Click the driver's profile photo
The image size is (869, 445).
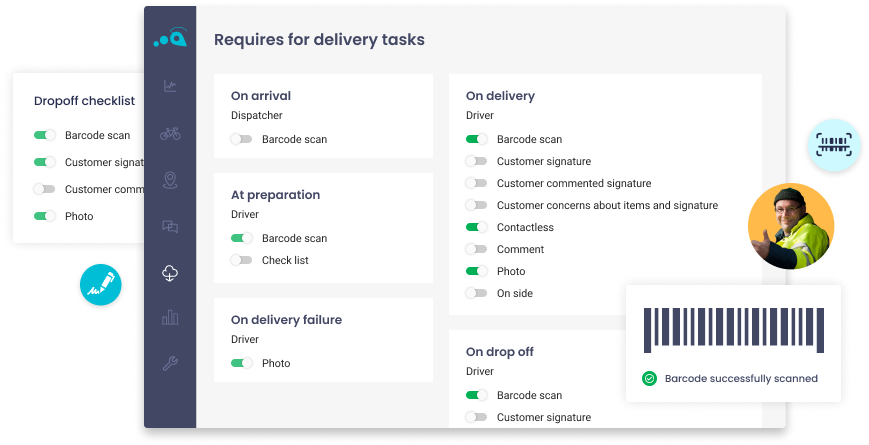pos(791,227)
